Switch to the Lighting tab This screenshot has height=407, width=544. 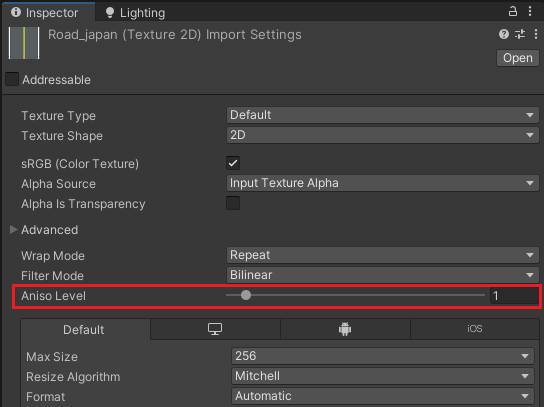click(136, 13)
